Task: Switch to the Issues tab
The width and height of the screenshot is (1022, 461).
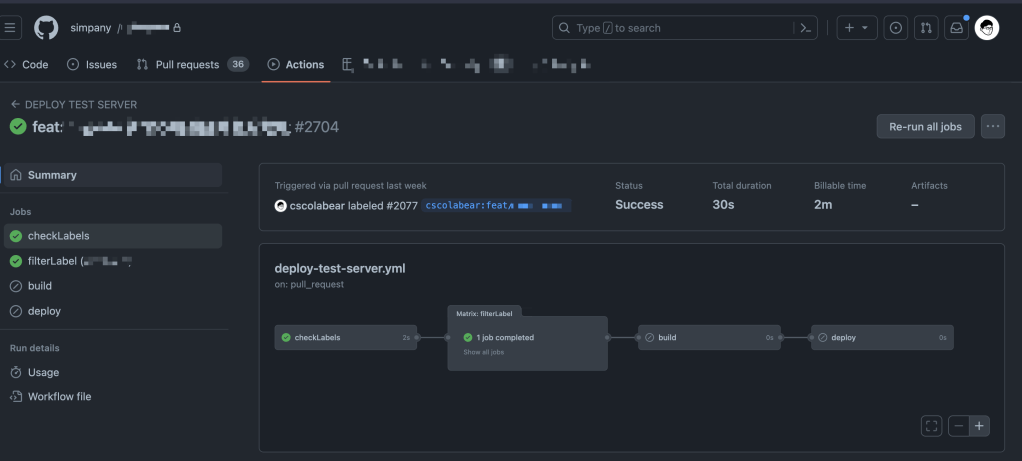Action: (x=92, y=65)
